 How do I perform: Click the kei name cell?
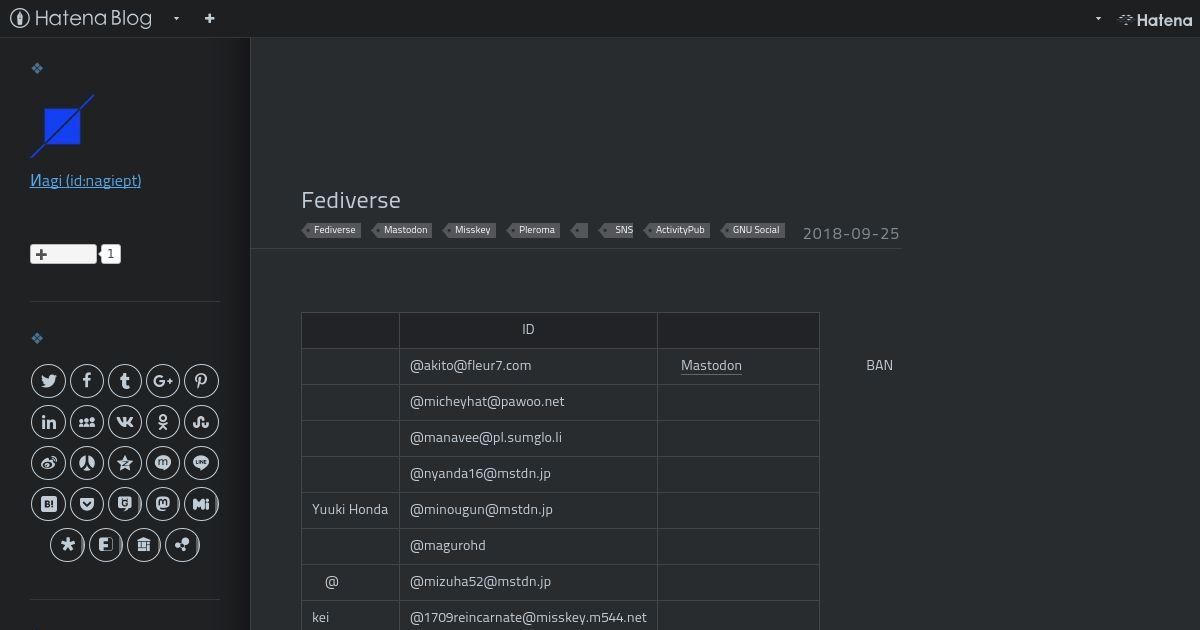350,616
